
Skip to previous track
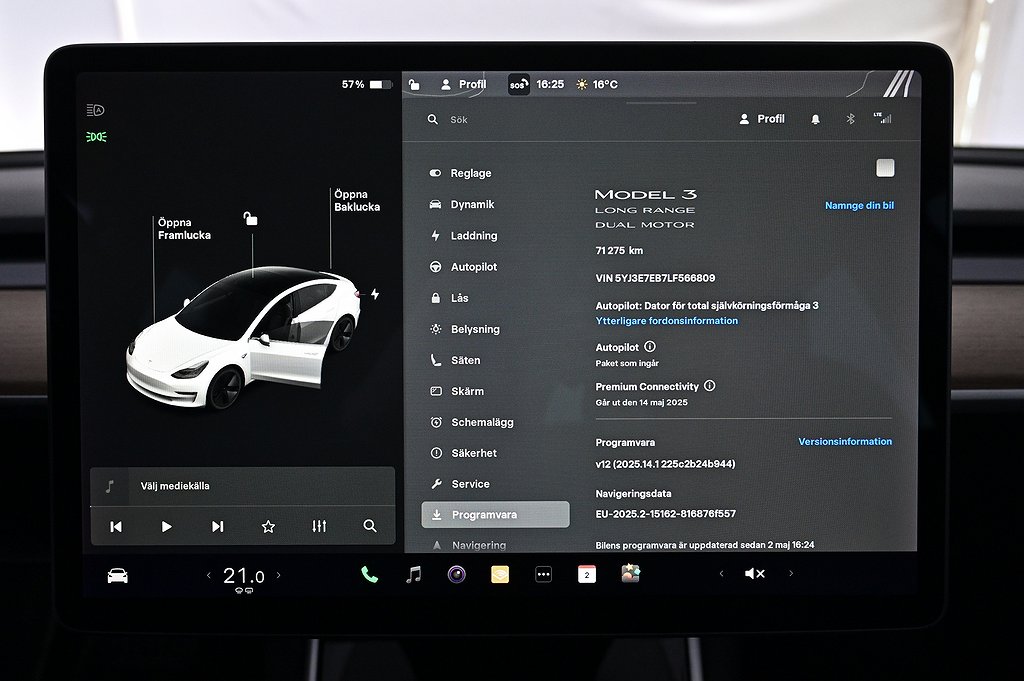[116, 526]
